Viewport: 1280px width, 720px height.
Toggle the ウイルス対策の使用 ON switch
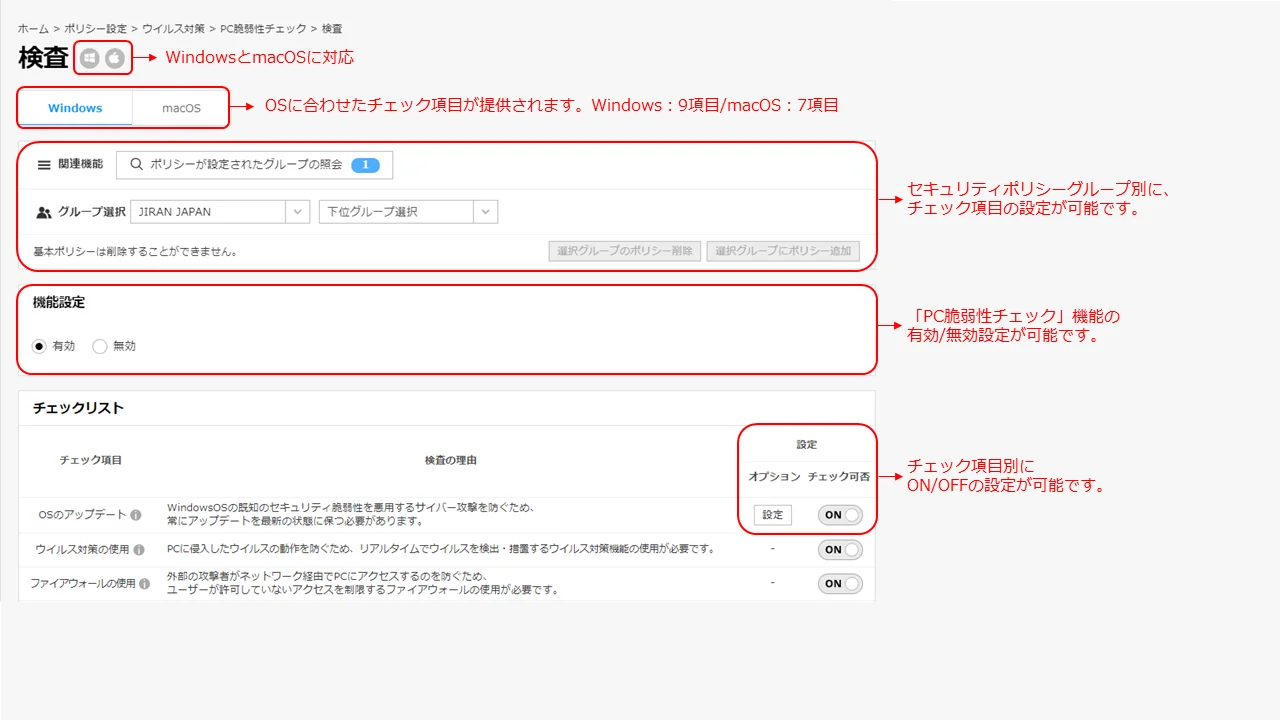pos(840,550)
